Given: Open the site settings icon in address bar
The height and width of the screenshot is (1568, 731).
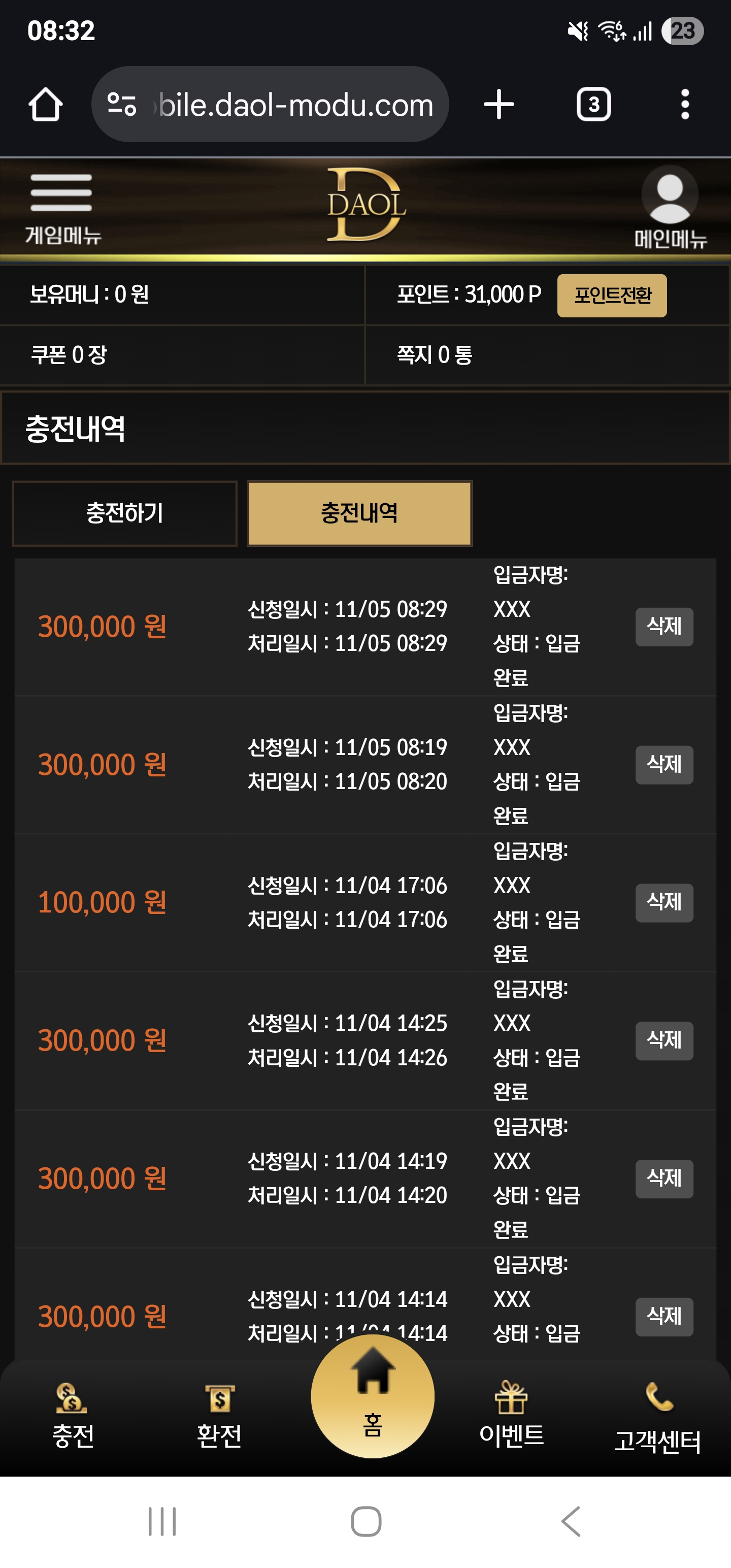Looking at the screenshot, I should tap(122, 104).
